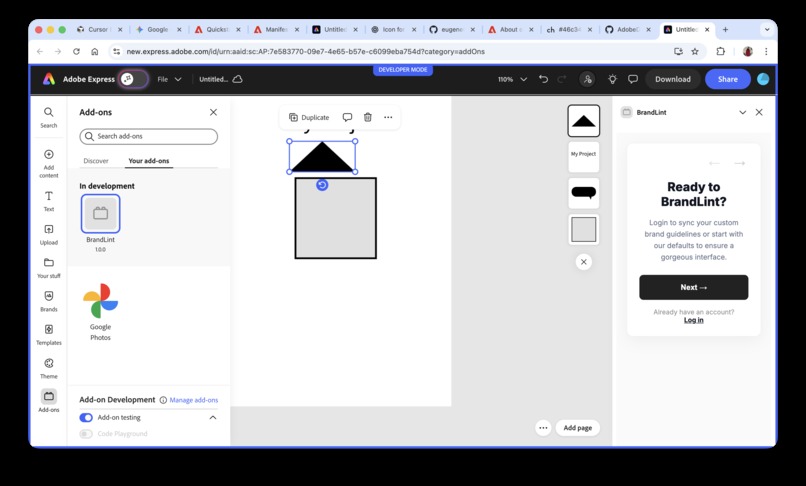Screen dimensions: 806x486
Task: Open a new browser tab
Action: click(725, 30)
